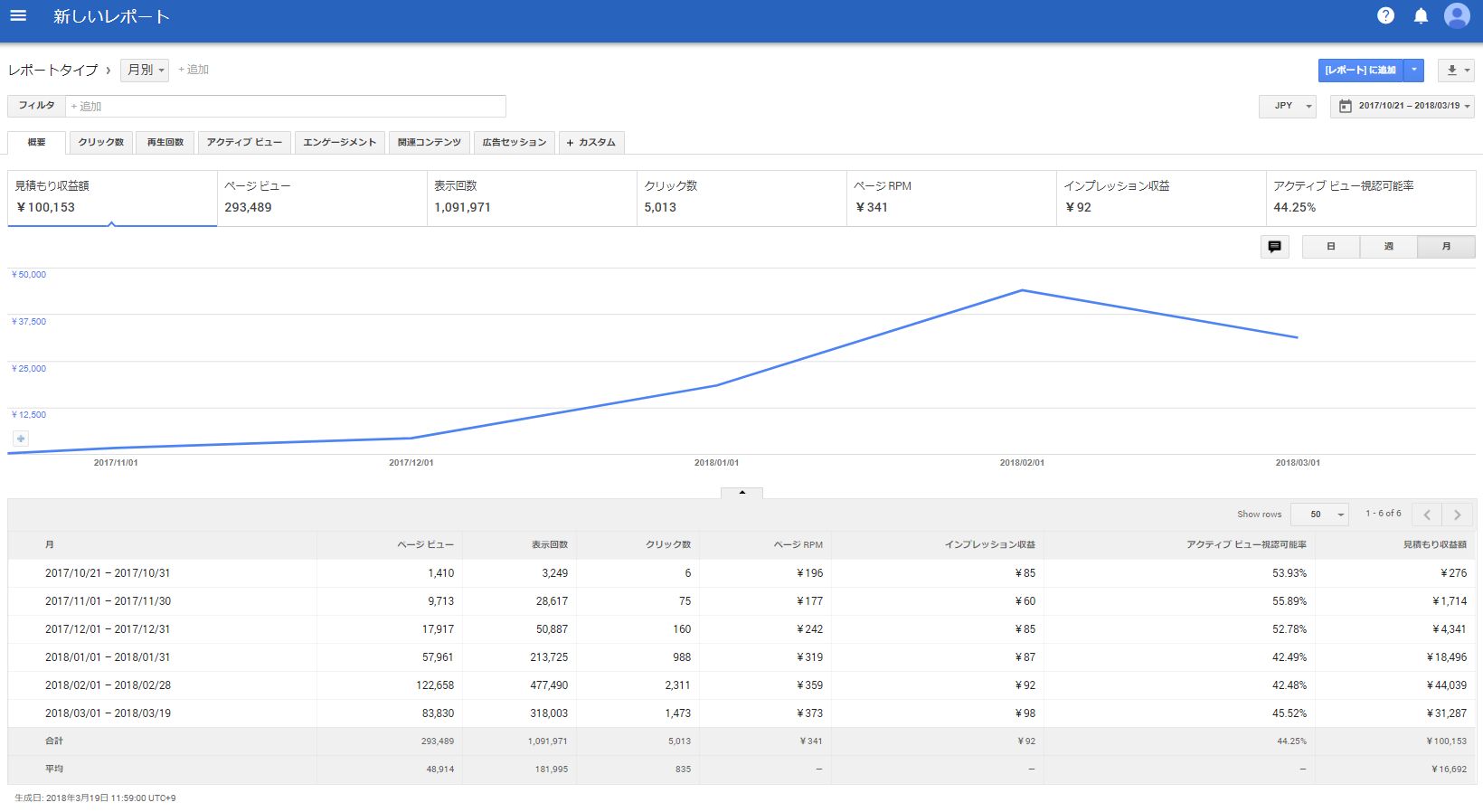This screenshot has height=812, width=1483.
Task: Sort table by 月 column header
Action: coord(50,544)
